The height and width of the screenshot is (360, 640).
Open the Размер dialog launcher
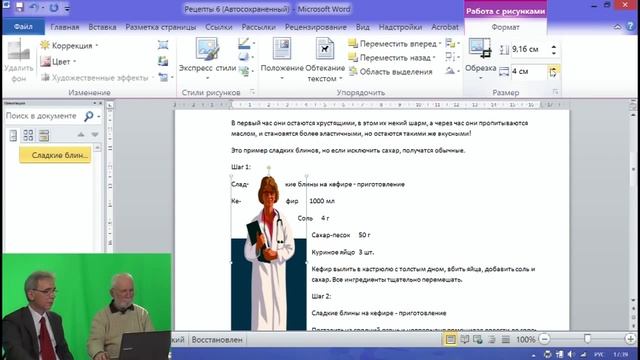(556, 92)
